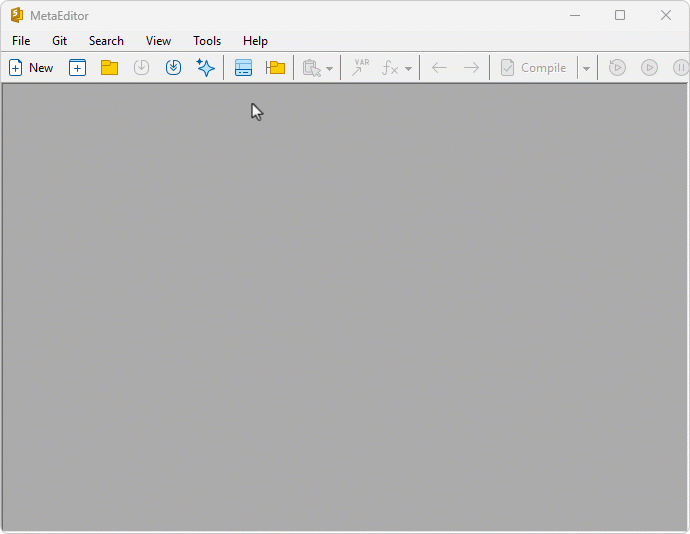This screenshot has width=690, height=534.
Task: Open the AI assistant sparkle icon
Action: (205, 67)
